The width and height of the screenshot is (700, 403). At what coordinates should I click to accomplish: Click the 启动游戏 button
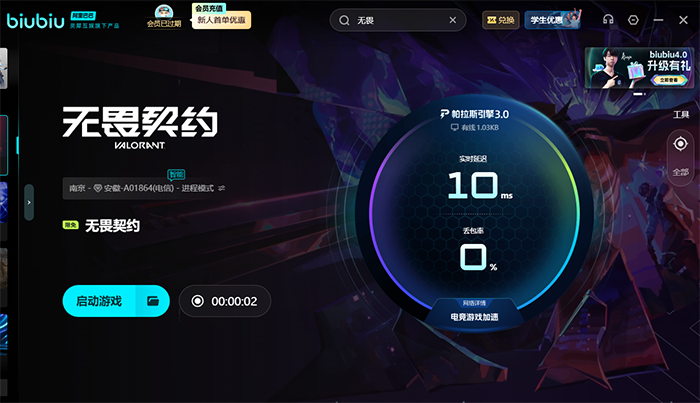[x=99, y=301]
